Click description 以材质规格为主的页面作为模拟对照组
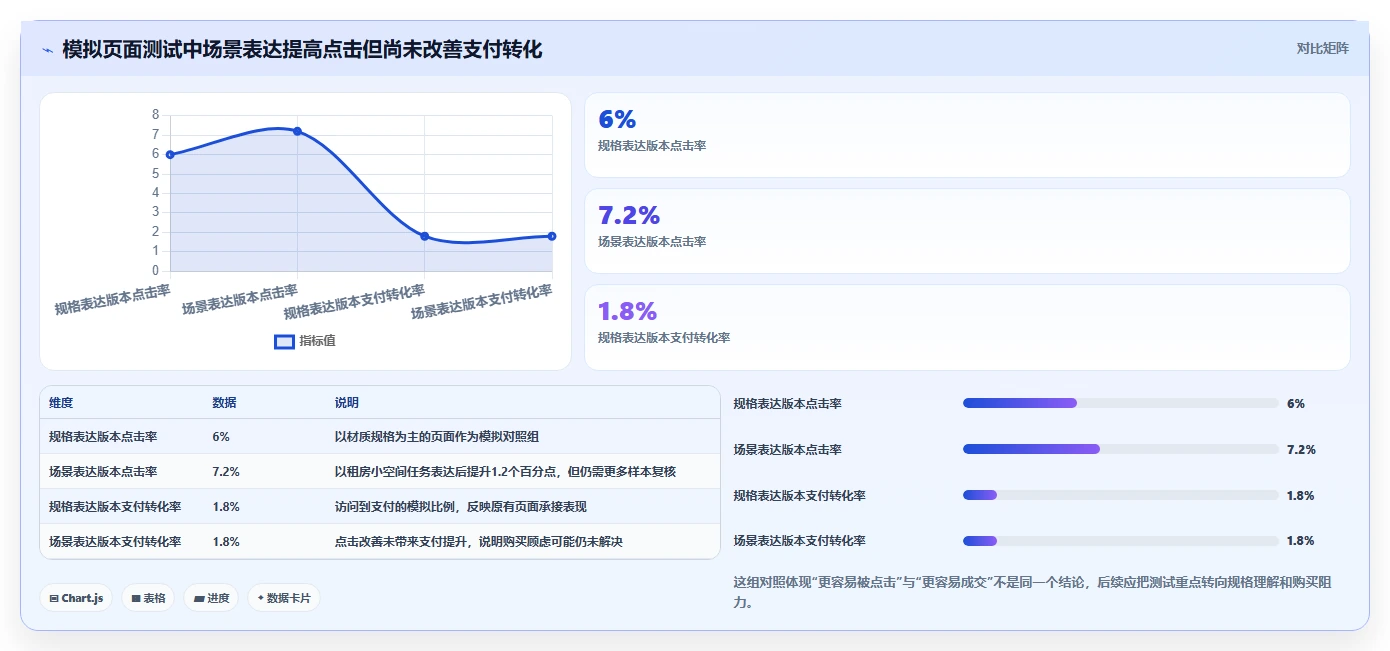The image size is (1390, 651). (437, 437)
